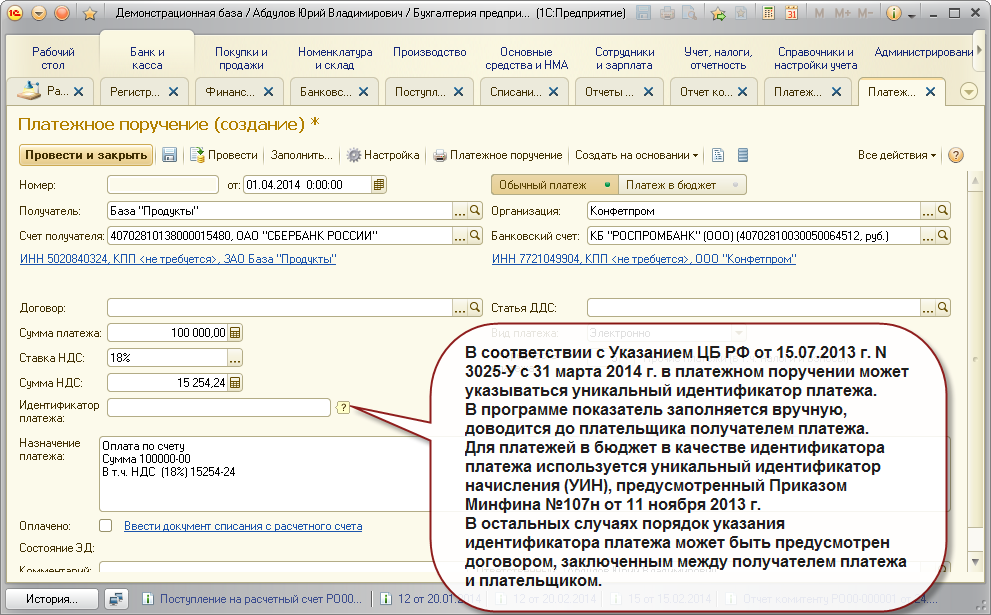
Task: Click the Заполнить... button
Action: tap(301, 155)
